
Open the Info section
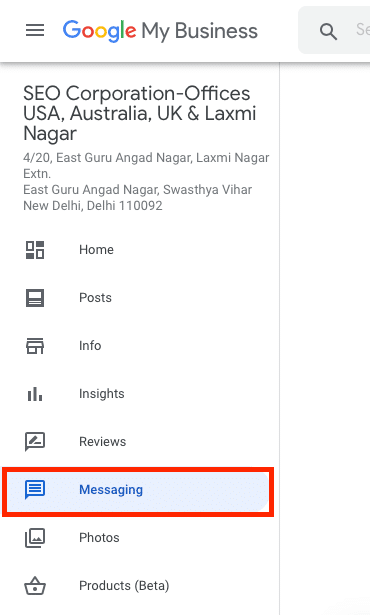(x=90, y=346)
